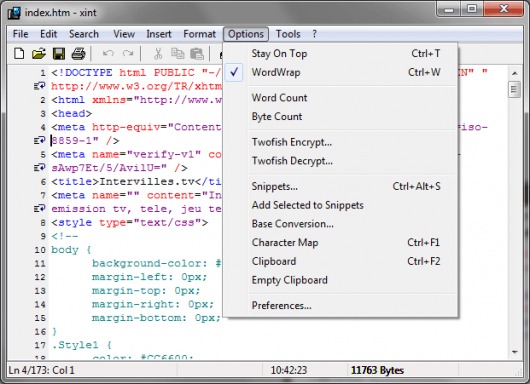Choose Byte Count menu entry
This screenshot has width=530, height=384.
click(x=341, y=117)
